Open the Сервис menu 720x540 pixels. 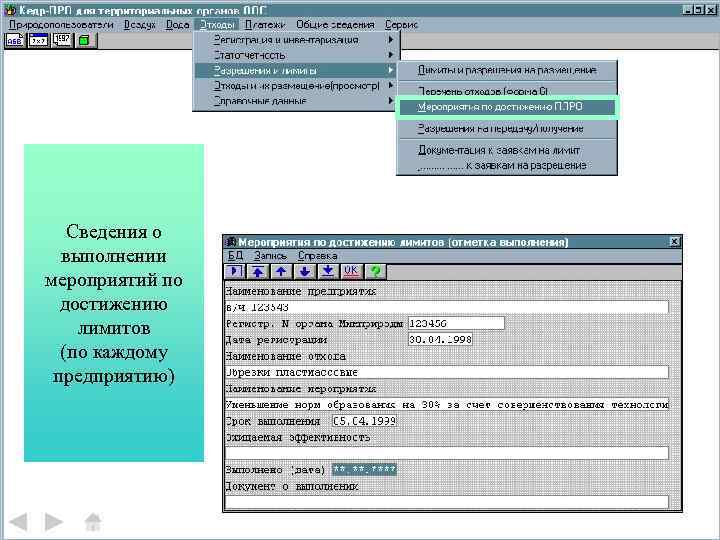tap(401, 25)
